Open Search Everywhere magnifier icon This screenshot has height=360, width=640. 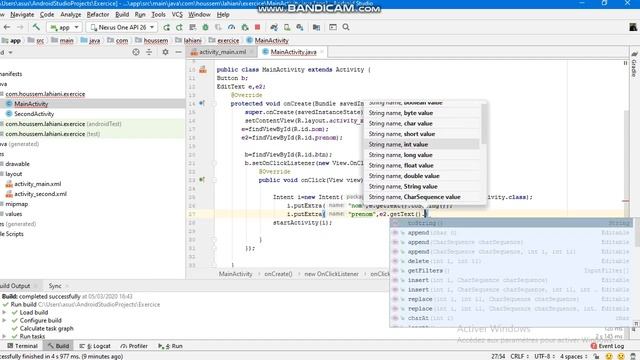pos(346,27)
